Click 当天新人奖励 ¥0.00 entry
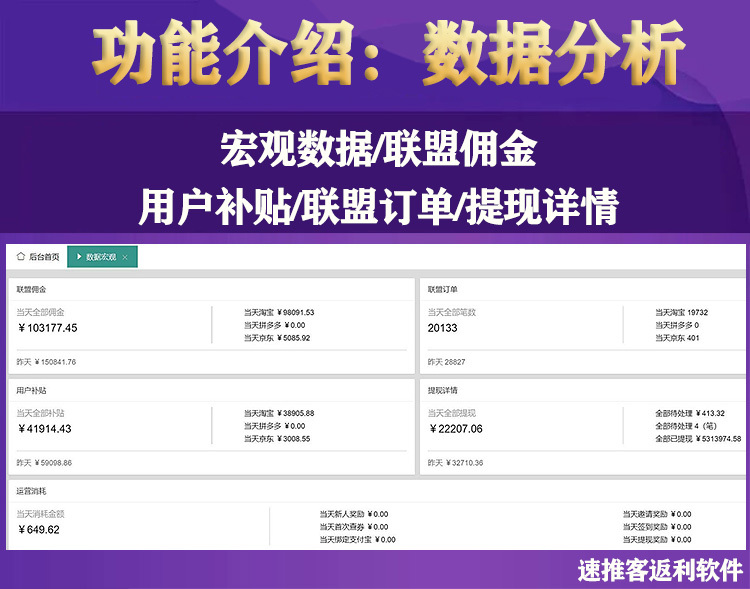 click(x=354, y=514)
